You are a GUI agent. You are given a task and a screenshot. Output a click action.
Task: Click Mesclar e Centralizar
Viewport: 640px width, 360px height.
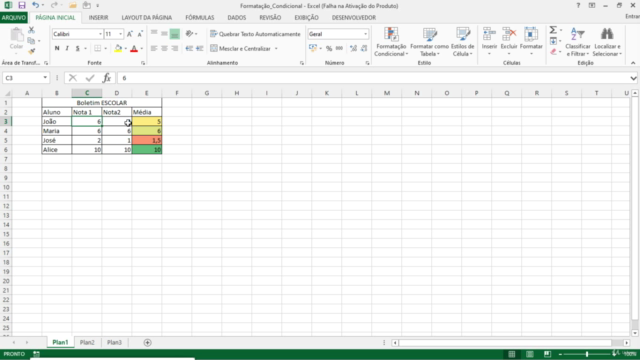pyautogui.click(x=240, y=49)
